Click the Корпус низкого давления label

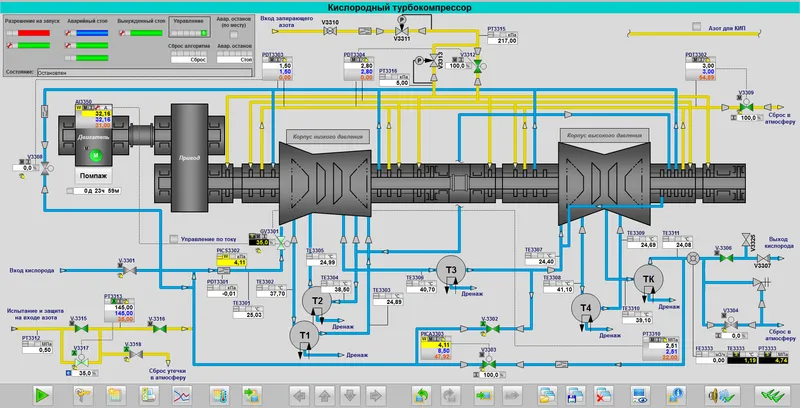coord(328,137)
